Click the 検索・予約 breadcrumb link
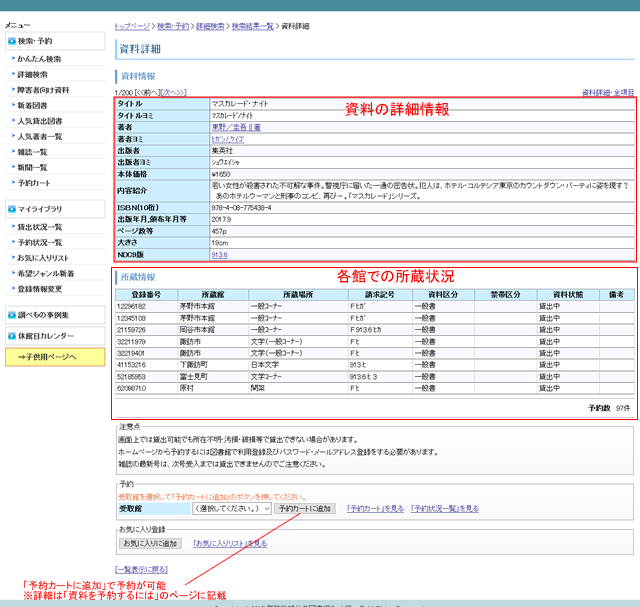Image resolution: width=640 pixels, height=607 pixels. coord(173,26)
